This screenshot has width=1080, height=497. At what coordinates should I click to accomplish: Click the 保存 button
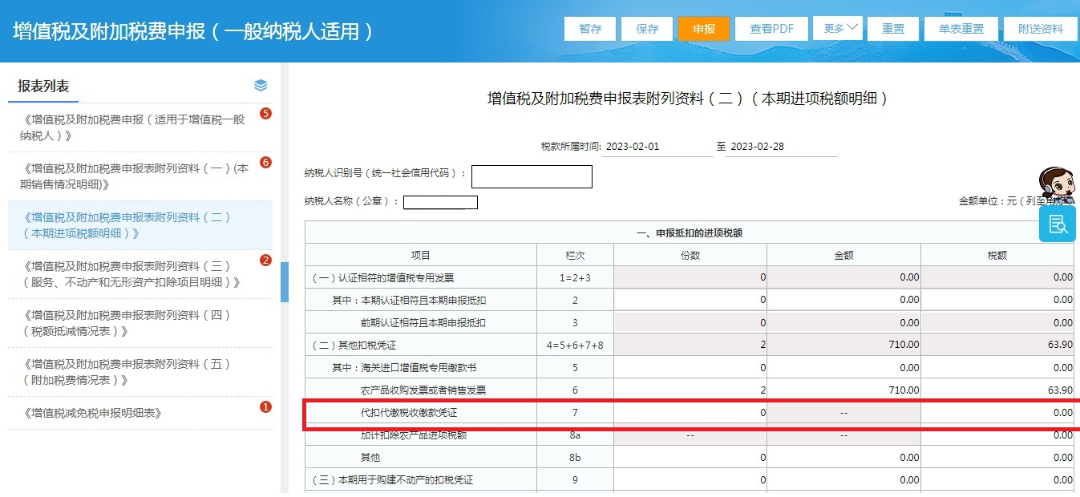pyautogui.click(x=647, y=29)
